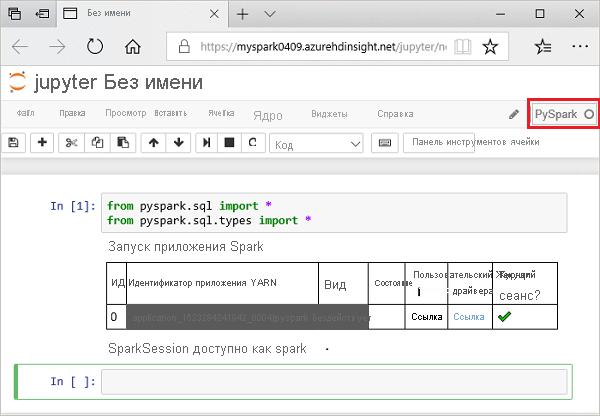Open the browser home page
This screenshot has width=600, height=416.
click(132, 47)
